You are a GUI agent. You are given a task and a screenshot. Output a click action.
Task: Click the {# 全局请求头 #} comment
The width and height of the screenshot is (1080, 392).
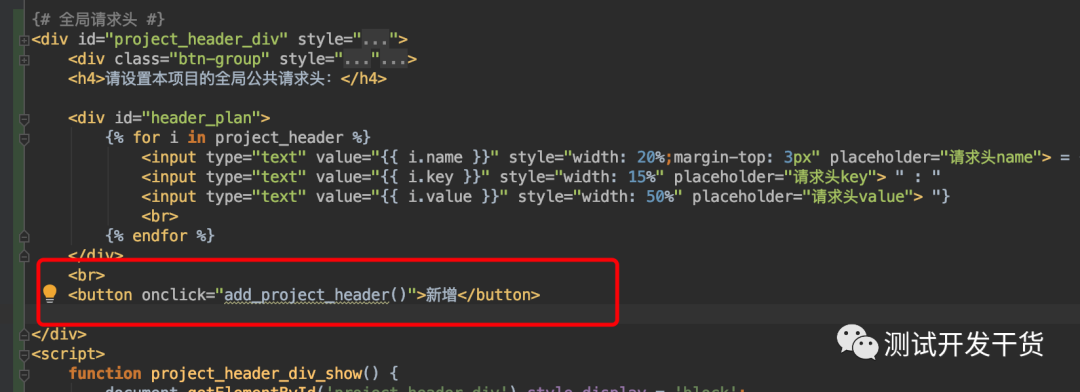coord(98,19)
